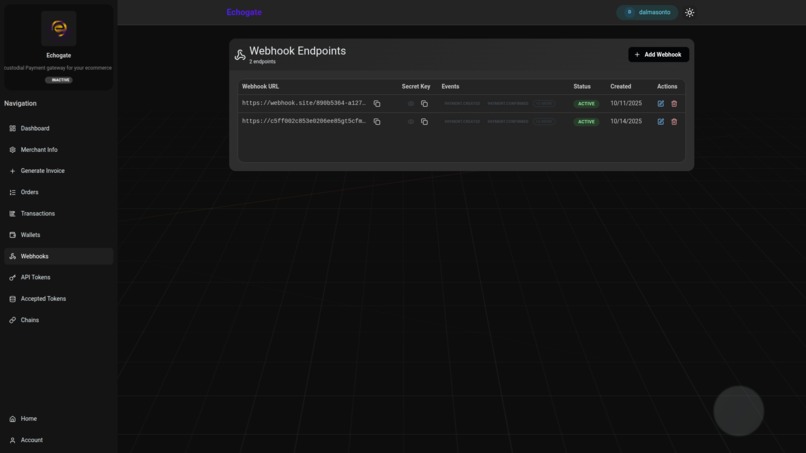Click the Echogate header title link
806x453 pixels.
click(244, 12)
